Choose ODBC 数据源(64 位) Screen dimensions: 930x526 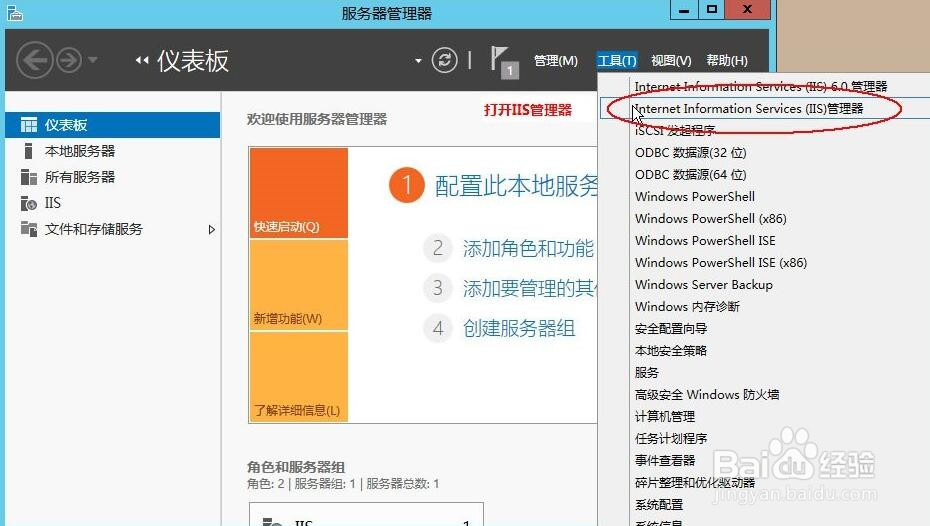tap(690, 174)
